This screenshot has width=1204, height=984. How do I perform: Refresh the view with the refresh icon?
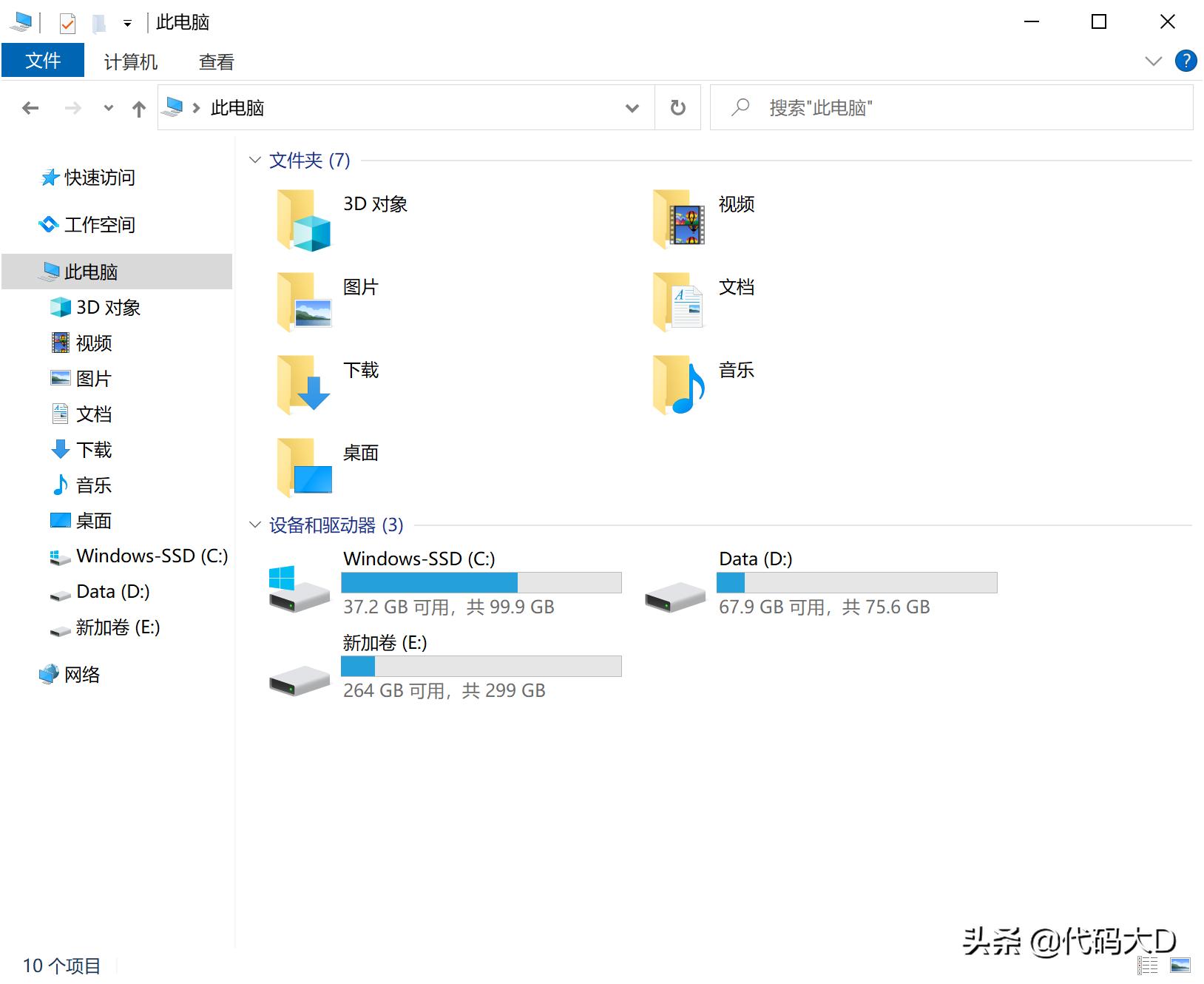click(677, 107)
